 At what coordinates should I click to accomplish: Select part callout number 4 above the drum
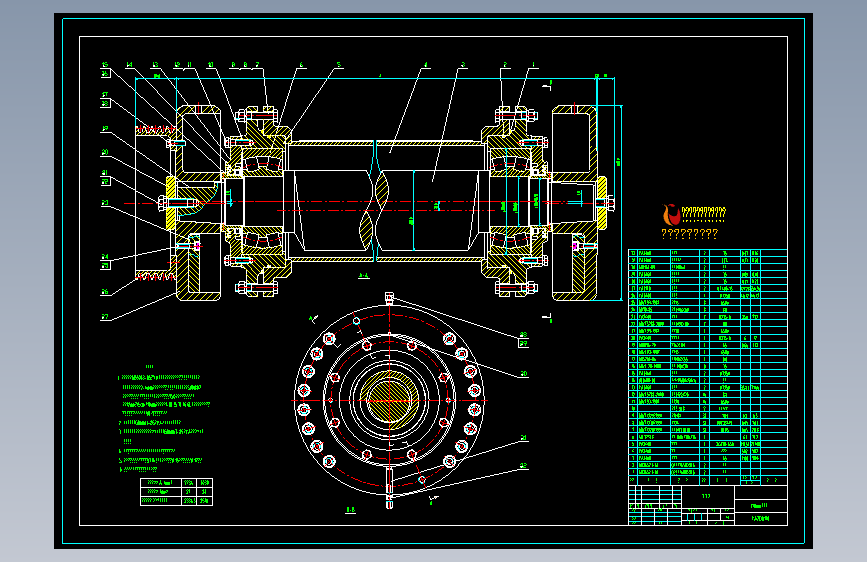click(425, 65)
